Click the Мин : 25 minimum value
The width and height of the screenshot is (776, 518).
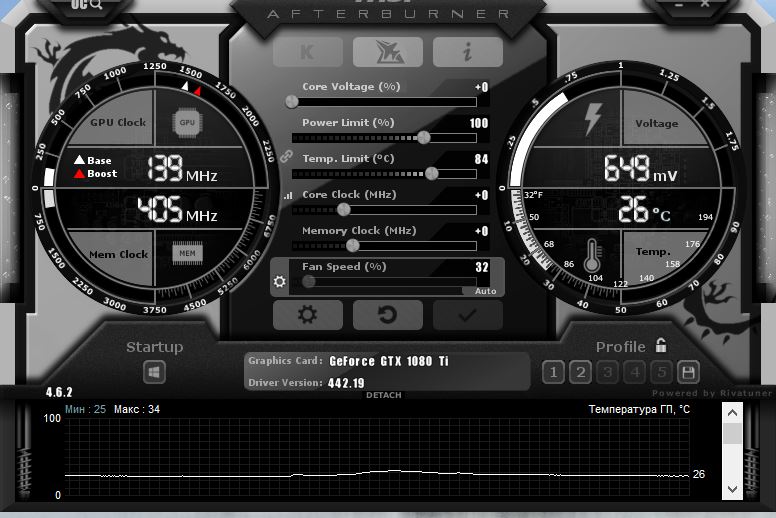point(85,409)
